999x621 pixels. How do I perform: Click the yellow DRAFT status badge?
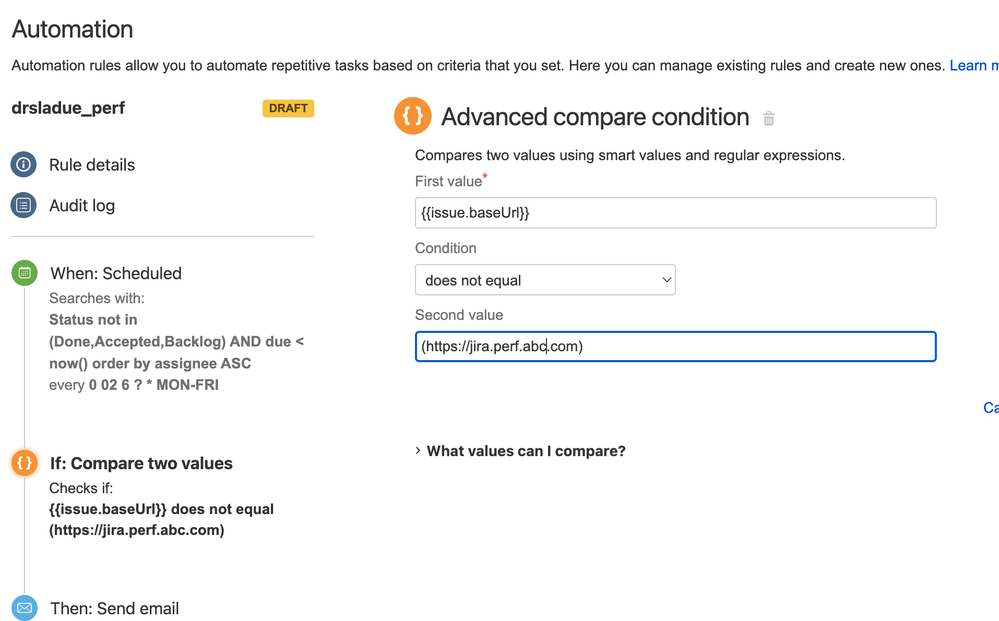(x=288, y=108)
